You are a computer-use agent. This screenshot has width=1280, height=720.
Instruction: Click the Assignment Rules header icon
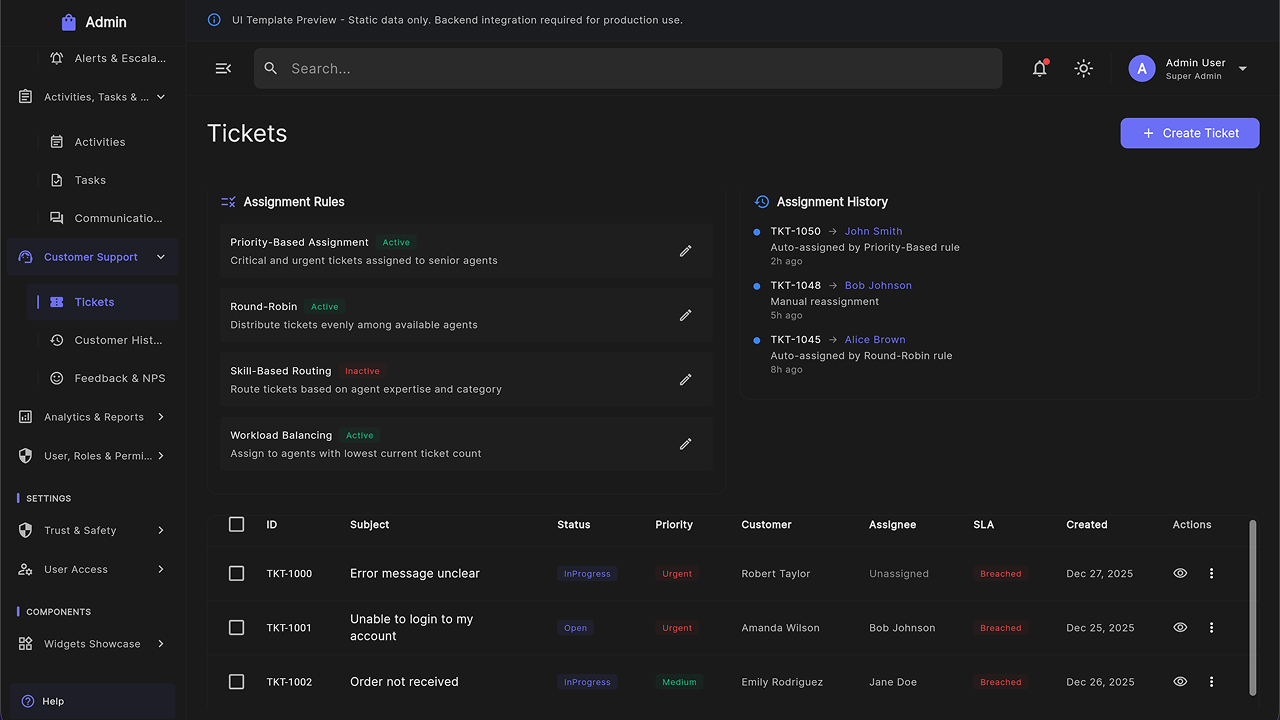coord(228,202)
